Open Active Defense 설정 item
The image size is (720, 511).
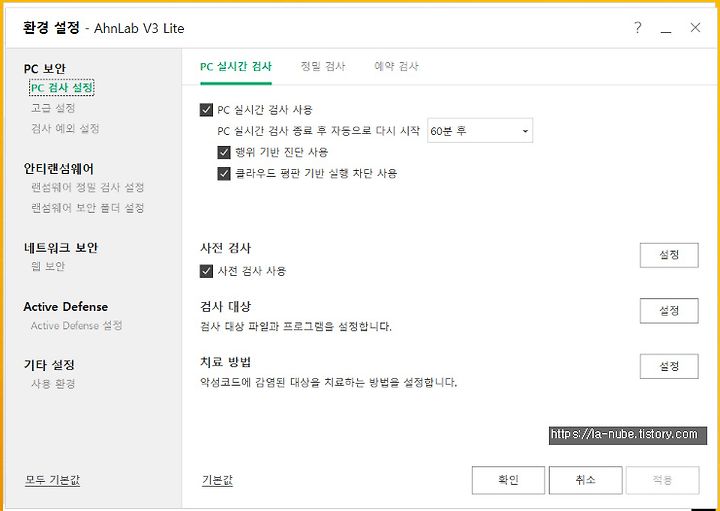(76, 326)
